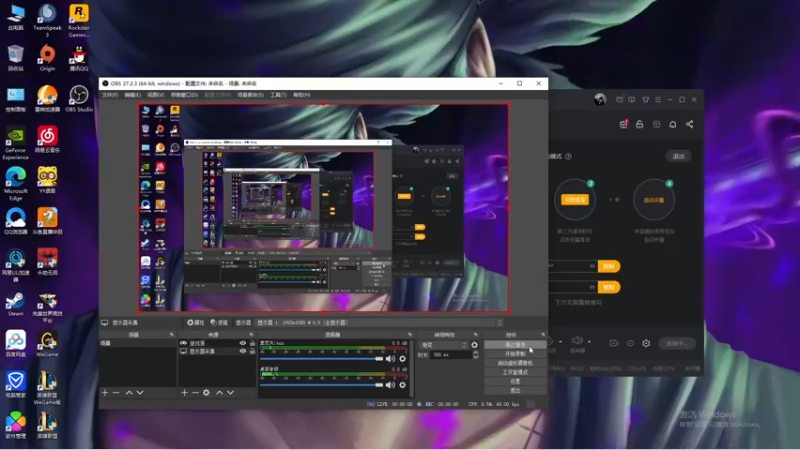This screenshot has width=800, height=450.
Task: Click camera icon in companion bottom bar
Action: coord(614,343)
